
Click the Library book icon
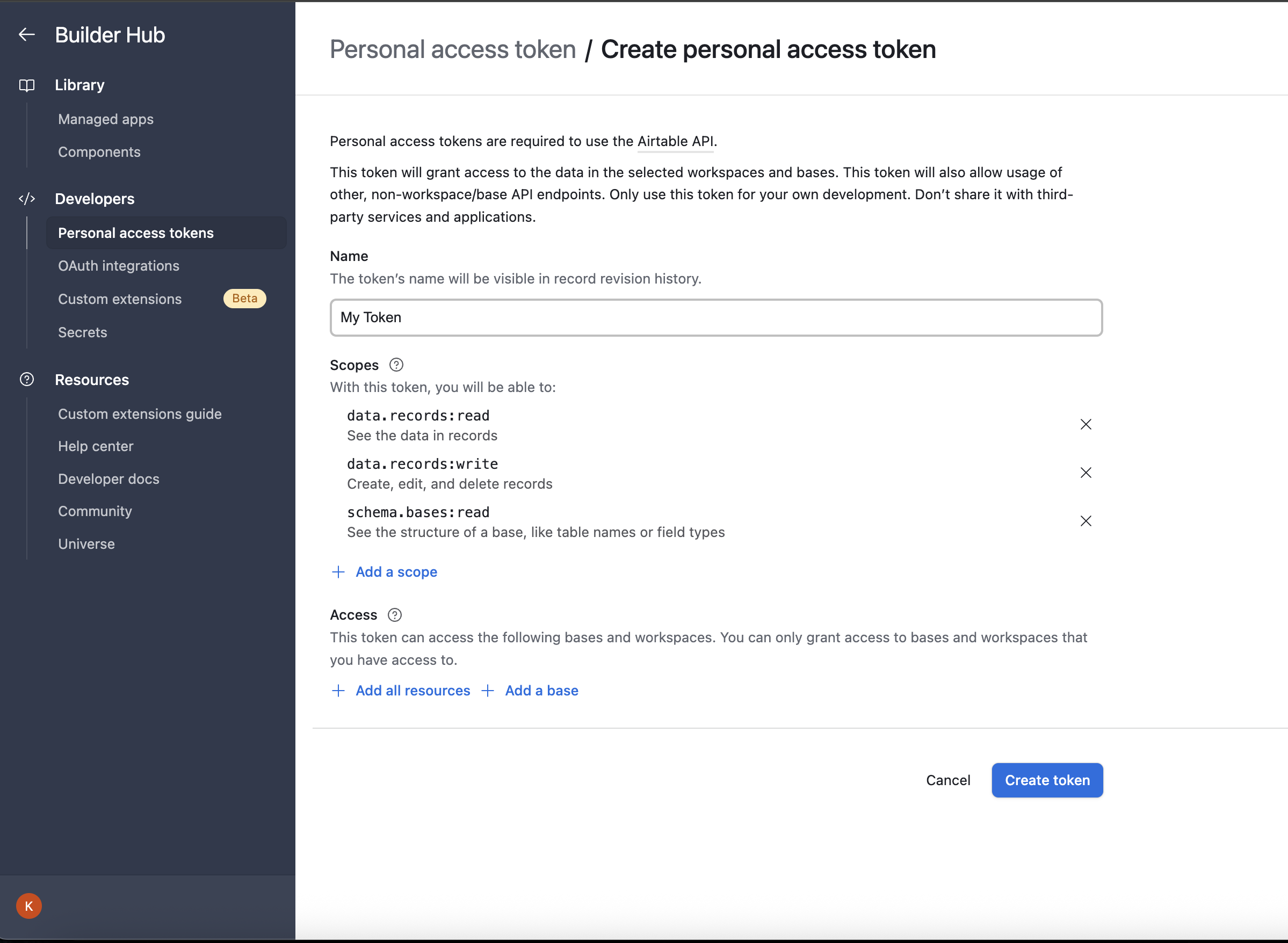(27, 85)
